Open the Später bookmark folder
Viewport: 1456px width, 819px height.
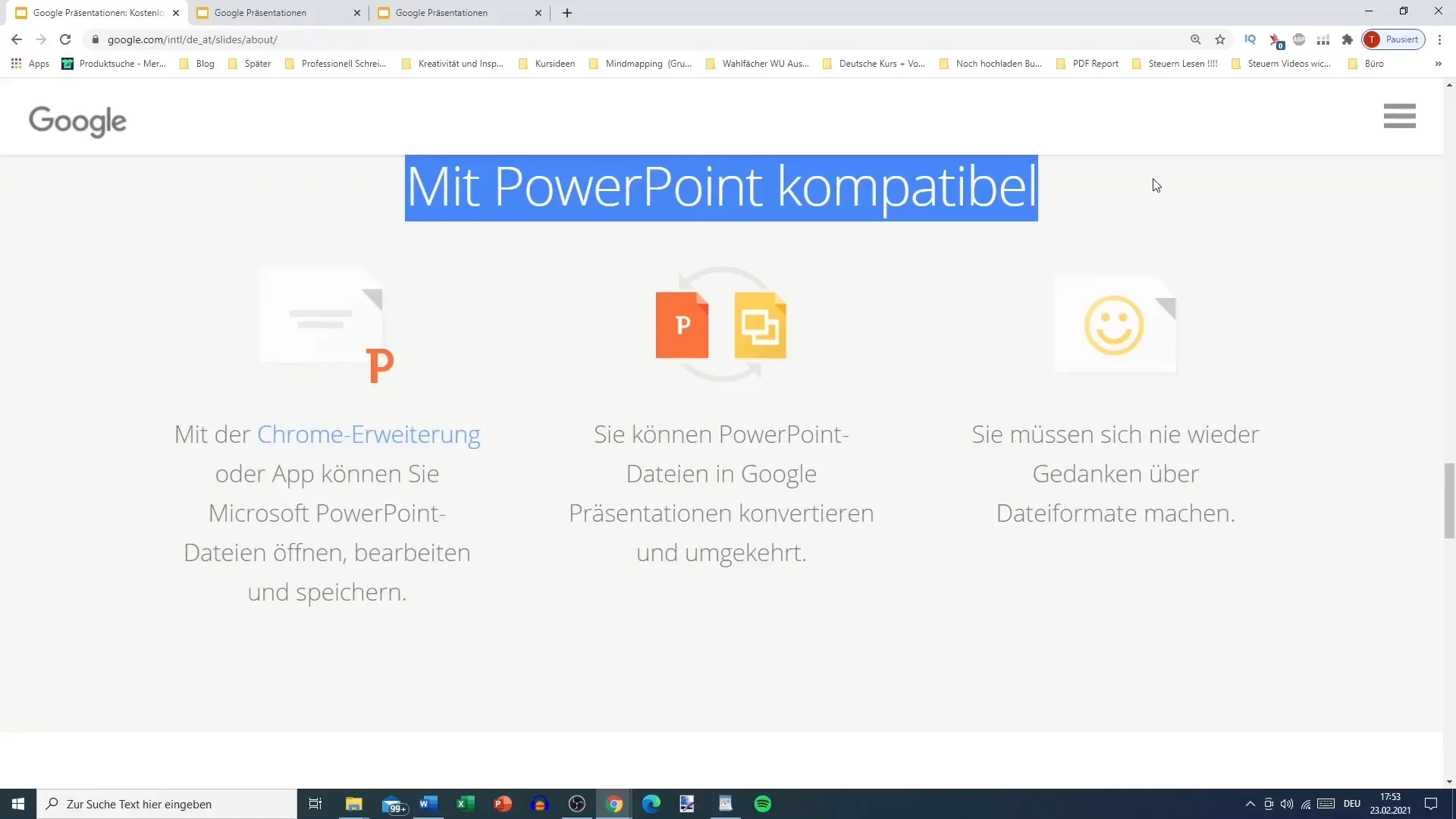pos(249,64)
